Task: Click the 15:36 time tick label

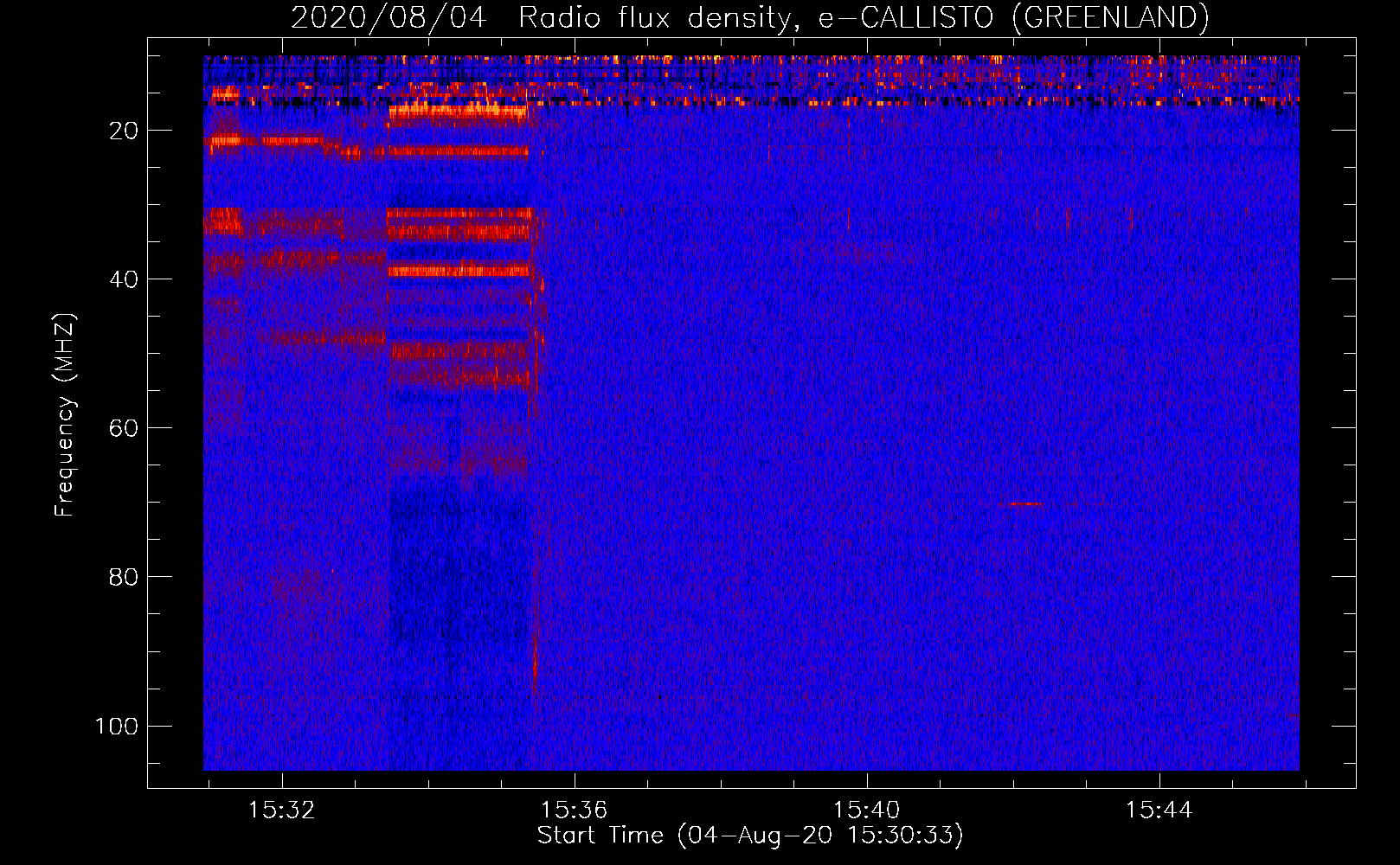Action: pyautogui.click(x=574, y=810)
